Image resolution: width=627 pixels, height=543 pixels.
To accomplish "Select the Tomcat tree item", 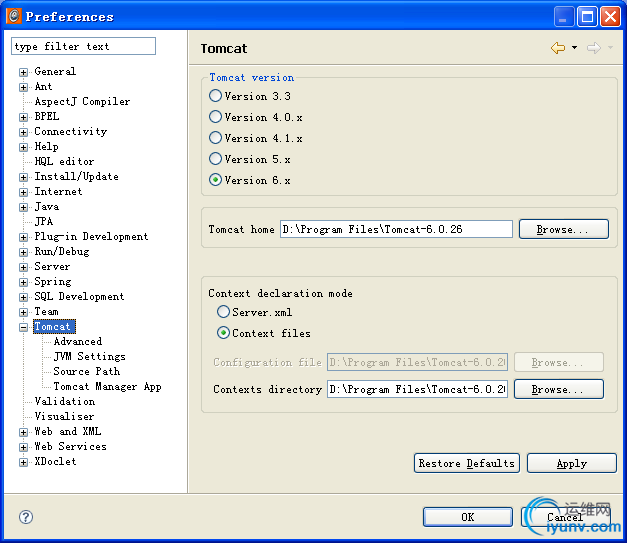I will pyautogui.click(x=52, y=327).
